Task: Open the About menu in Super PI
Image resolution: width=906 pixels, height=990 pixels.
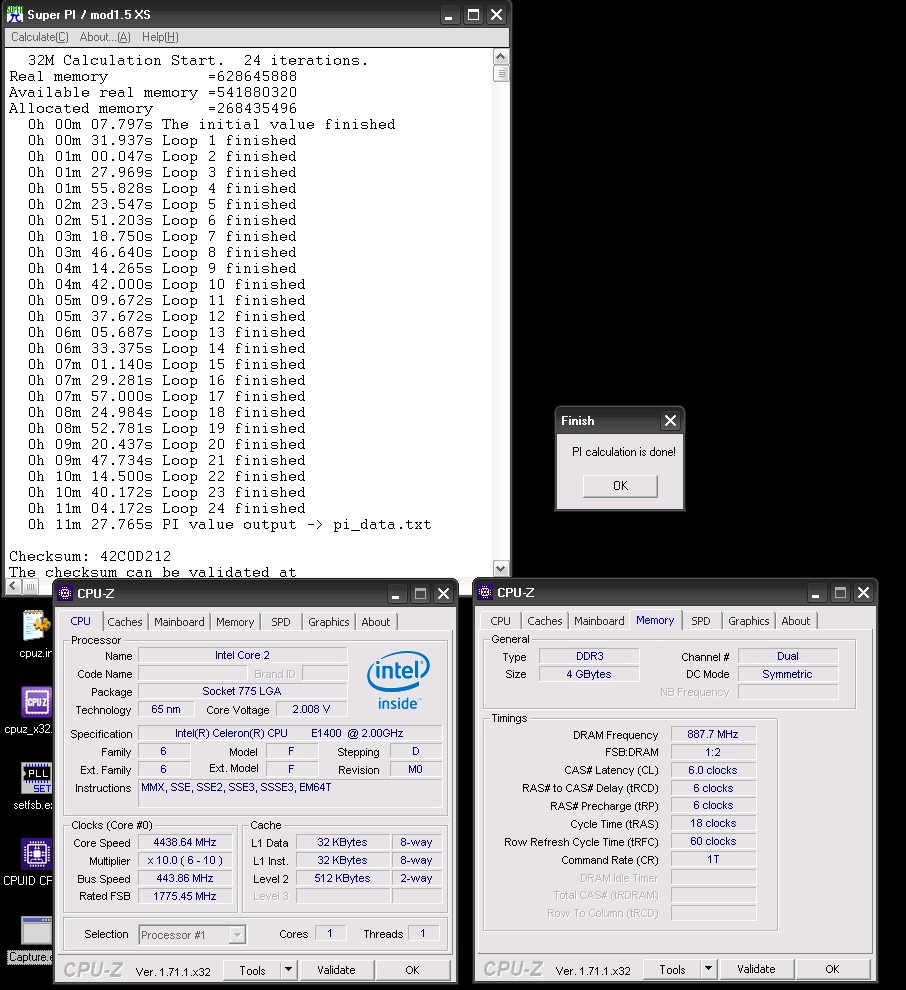Action: click(x=105, y=37)
